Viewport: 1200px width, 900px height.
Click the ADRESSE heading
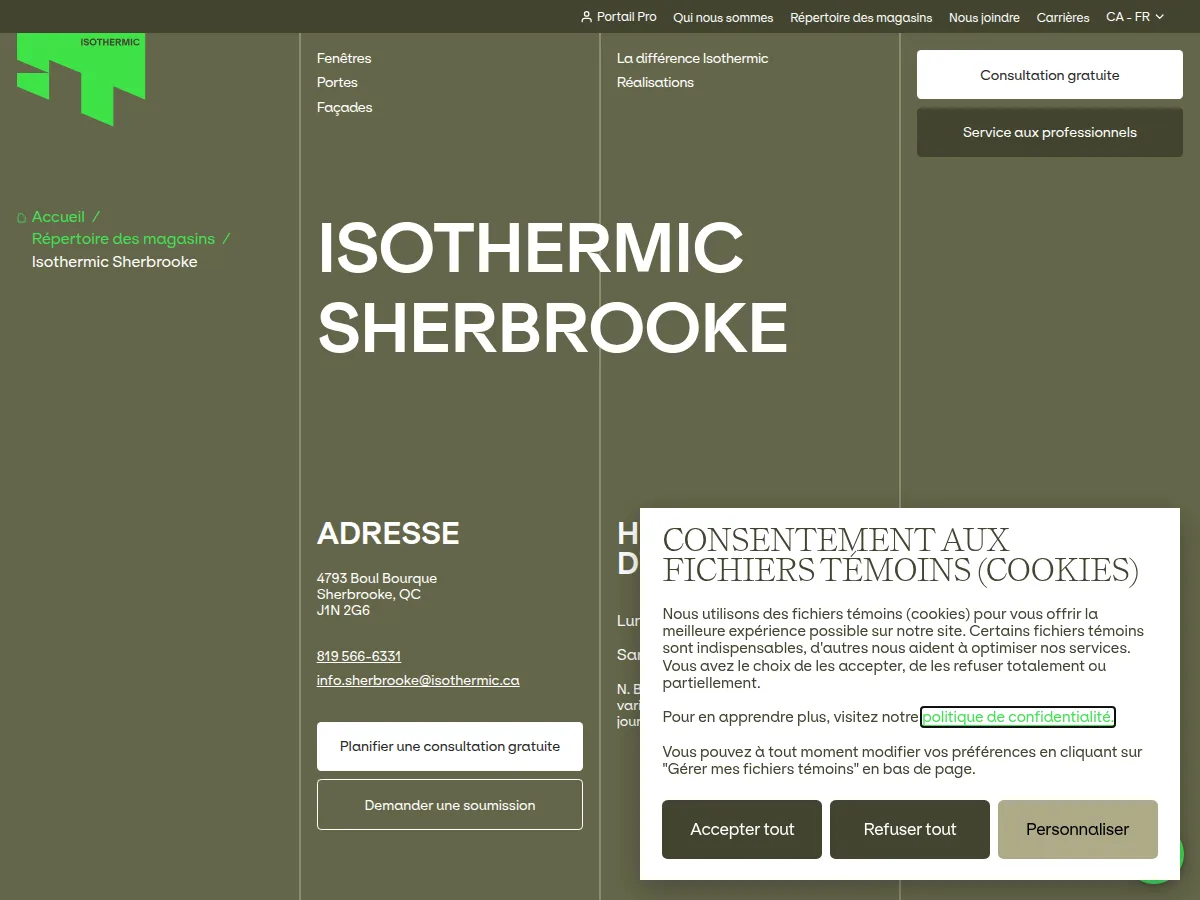point(388,534)
